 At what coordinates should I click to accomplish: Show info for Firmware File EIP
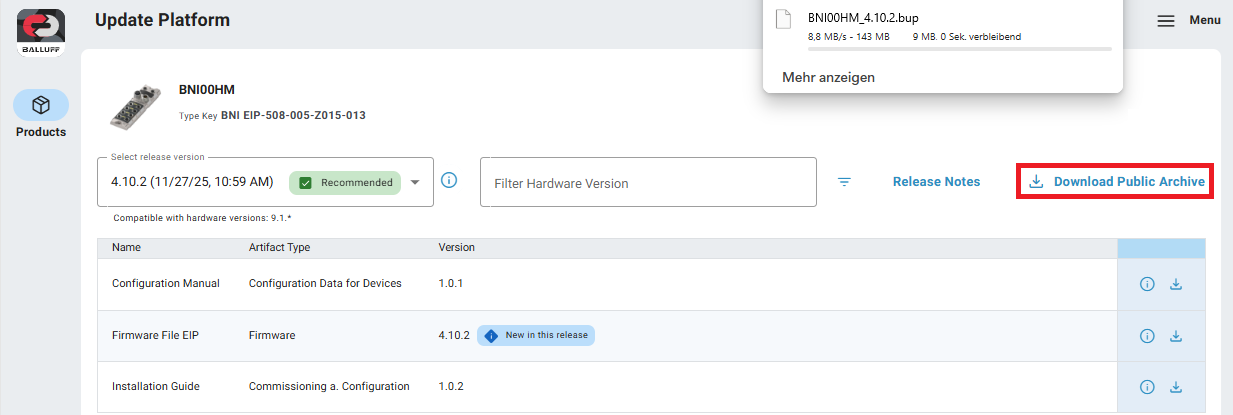pos(1147,336)
